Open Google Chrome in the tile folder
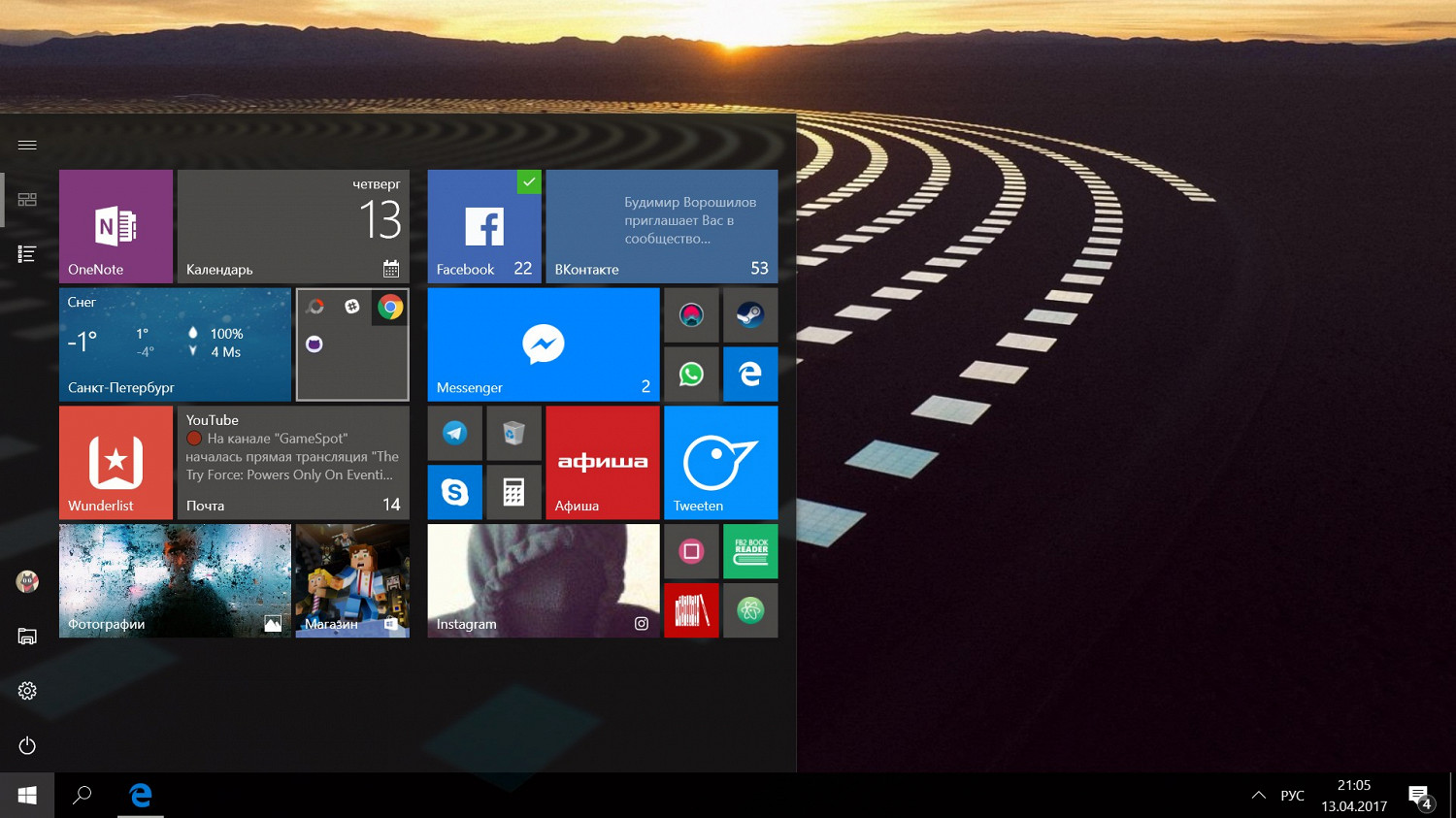Image resolution: width=1456 pixels, height=818 pixels. coord(390,308)
